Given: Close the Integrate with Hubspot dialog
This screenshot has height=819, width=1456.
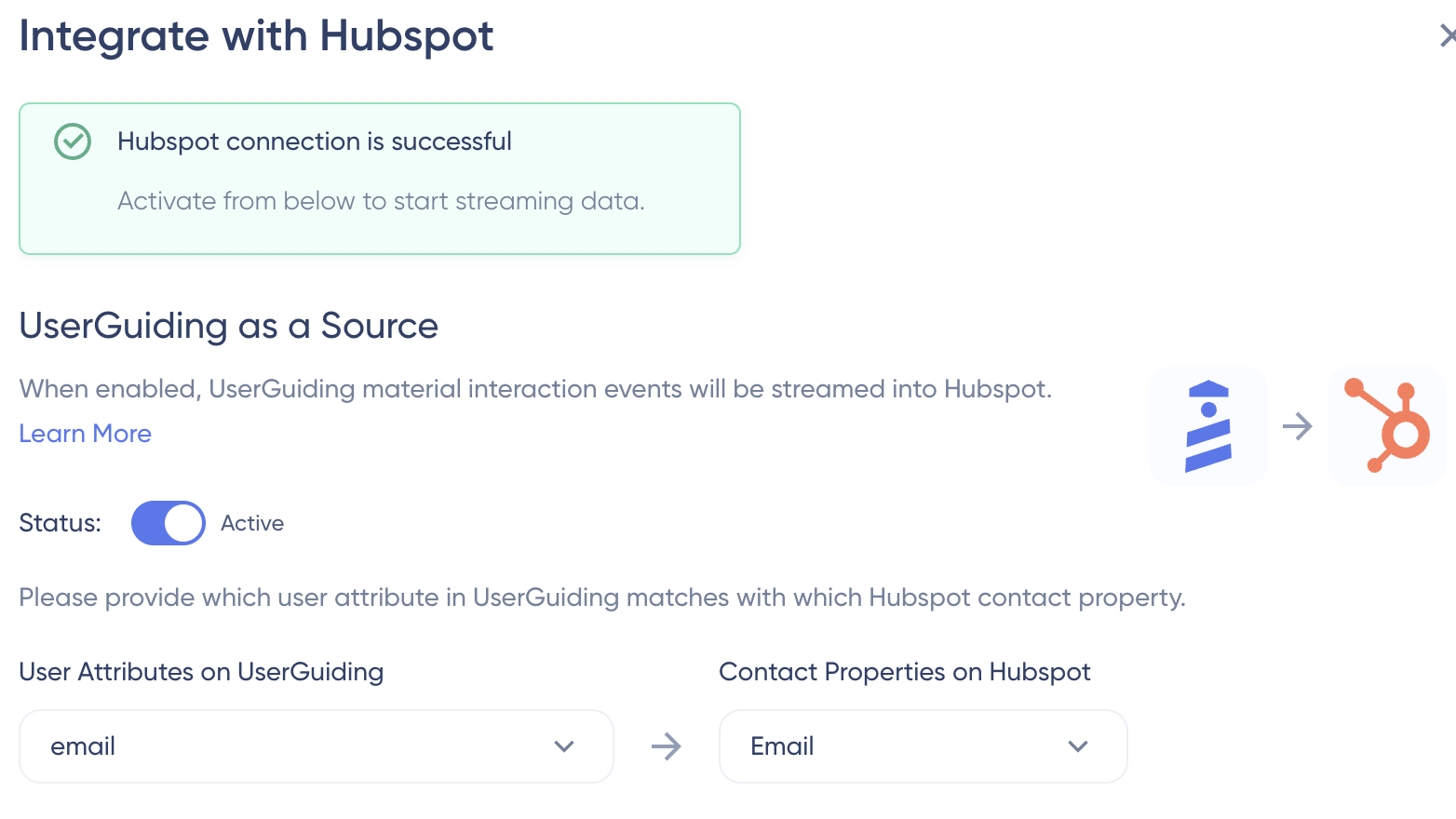Looking at the screenshot, I should [1447, 36].
